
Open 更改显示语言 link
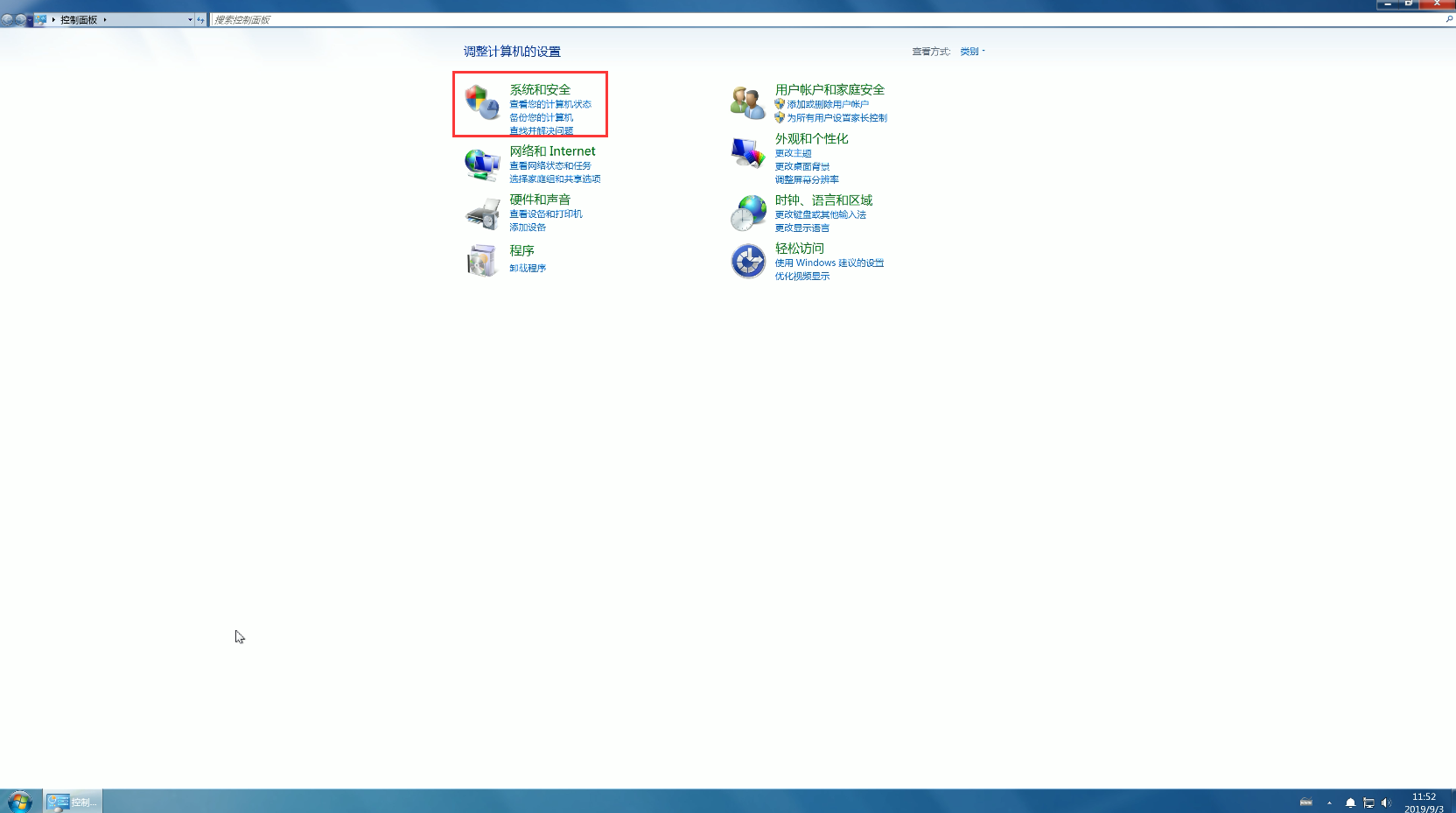(802, 228)
